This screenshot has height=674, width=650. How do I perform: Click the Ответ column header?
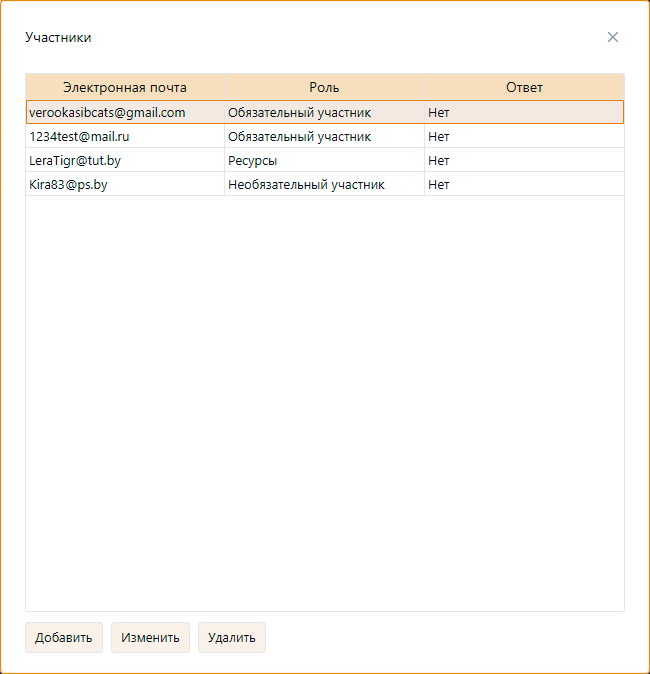tap(524, 87)
